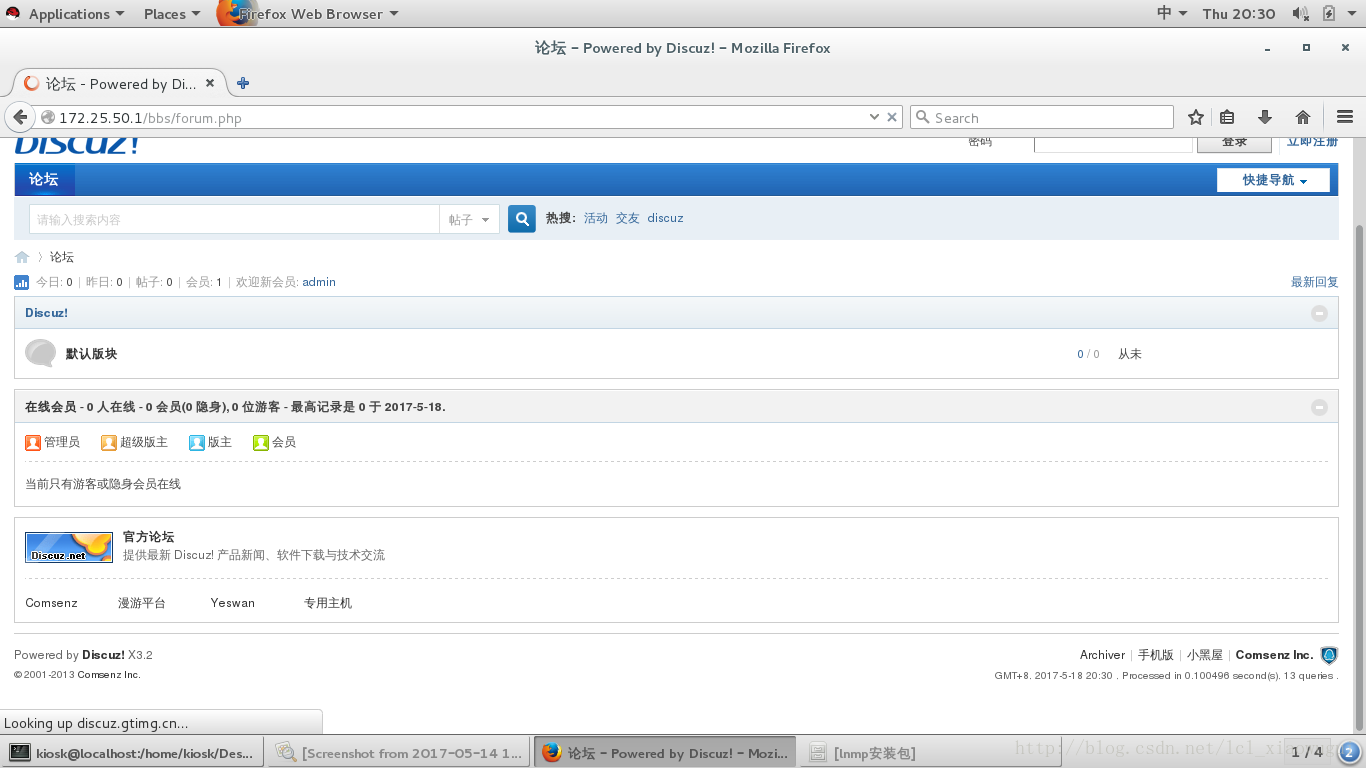1366x768 pixels.
Task: Open the 默认版块 forum board
Action: tap(91, 354)
